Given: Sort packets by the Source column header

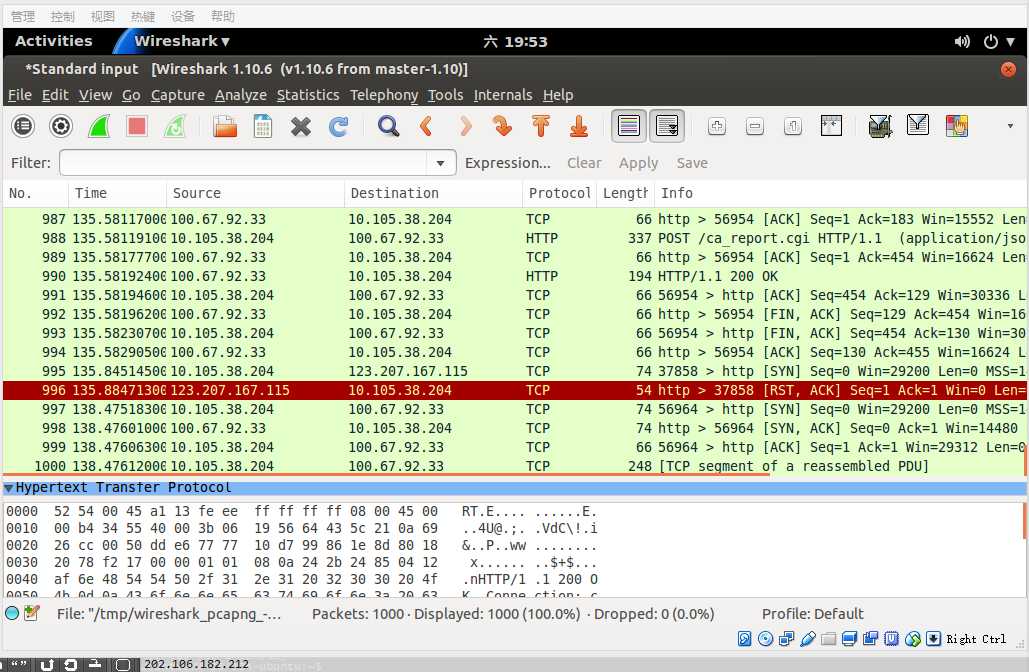Looking at the screenshot, I should (x=255, y=193).
